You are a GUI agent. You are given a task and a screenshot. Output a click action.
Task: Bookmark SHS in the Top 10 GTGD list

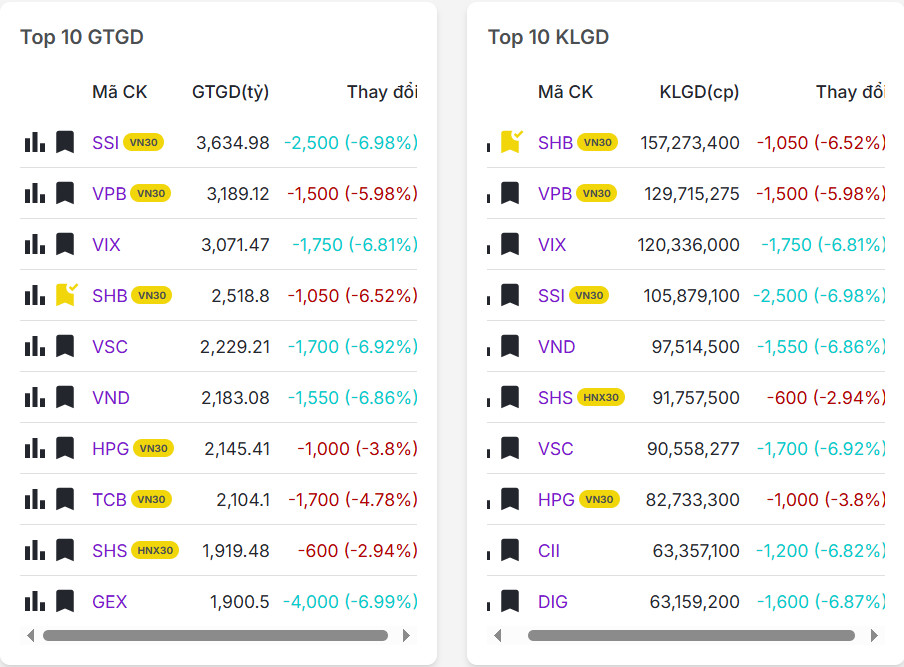pyautogui.click(x=65, y=551)
